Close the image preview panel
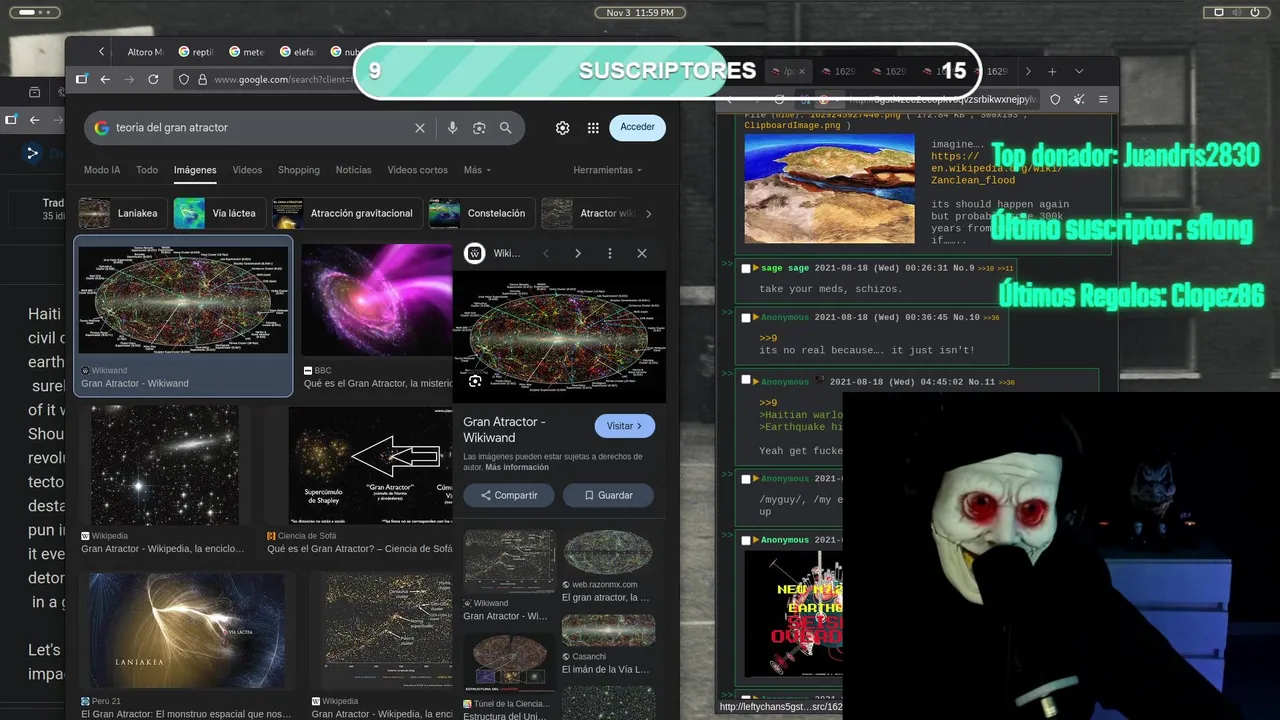 point(642,254)
